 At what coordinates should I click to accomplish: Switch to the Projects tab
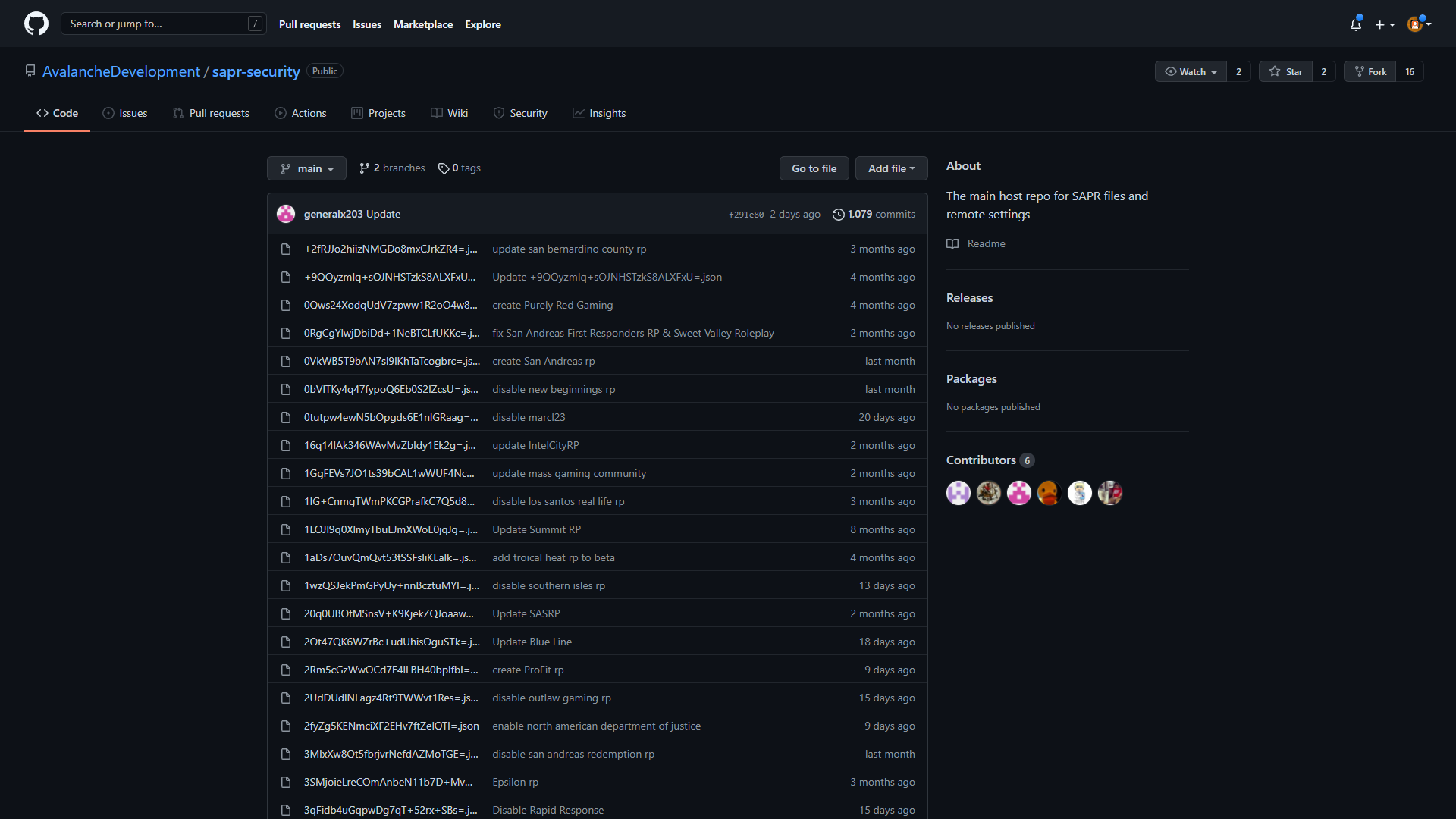[378, 113]
